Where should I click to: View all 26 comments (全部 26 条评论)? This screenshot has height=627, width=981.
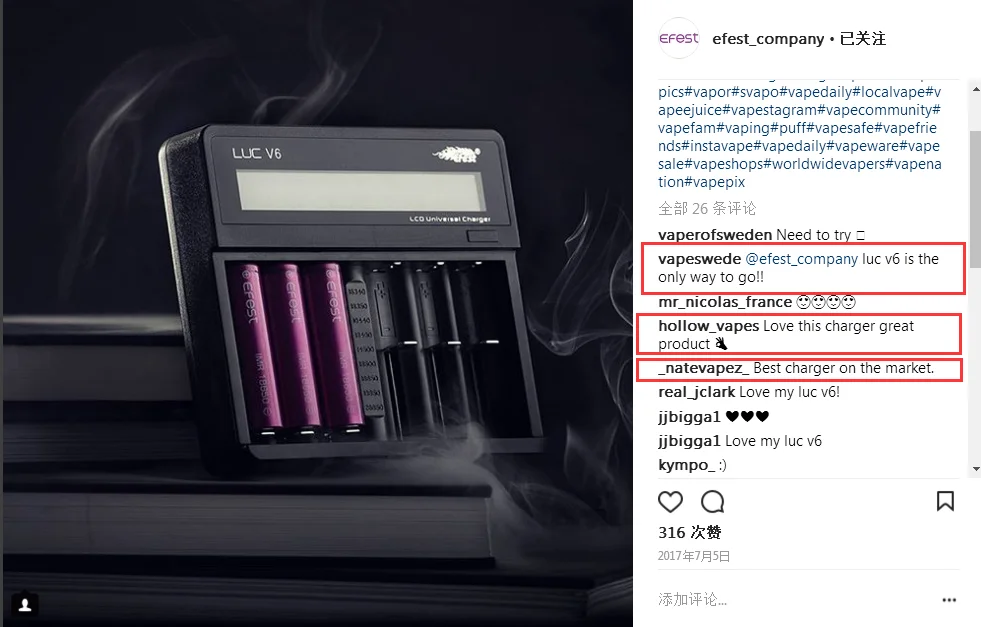coord(707,208)
